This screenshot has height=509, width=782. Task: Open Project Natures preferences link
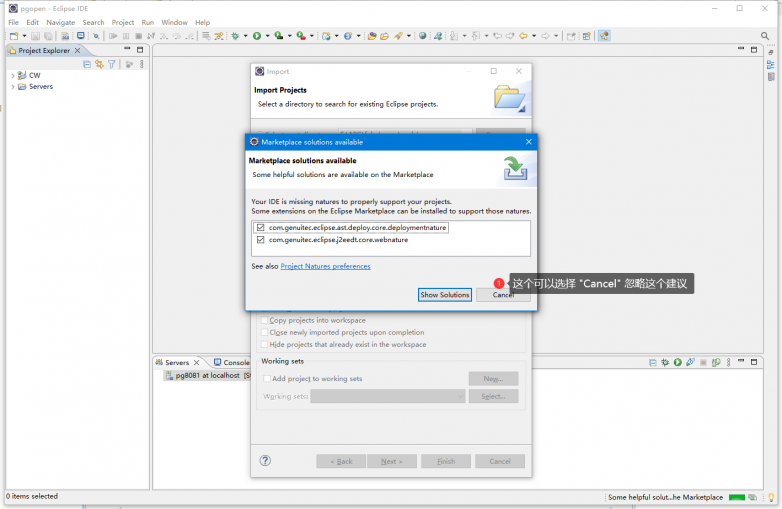tap(325, 266)
